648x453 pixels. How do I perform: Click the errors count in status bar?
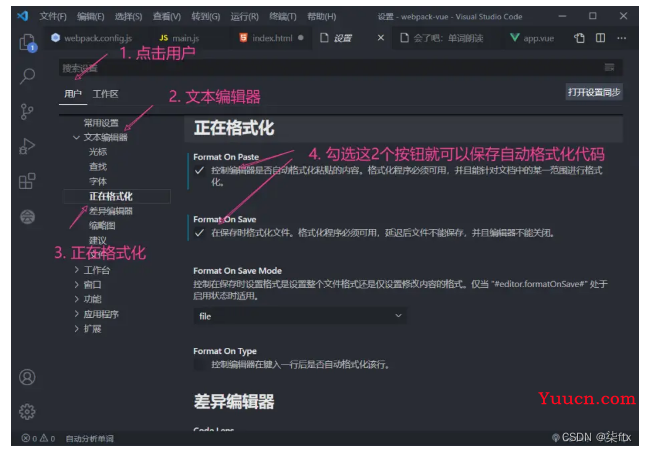pyautogui.click(x=29, y=439)
